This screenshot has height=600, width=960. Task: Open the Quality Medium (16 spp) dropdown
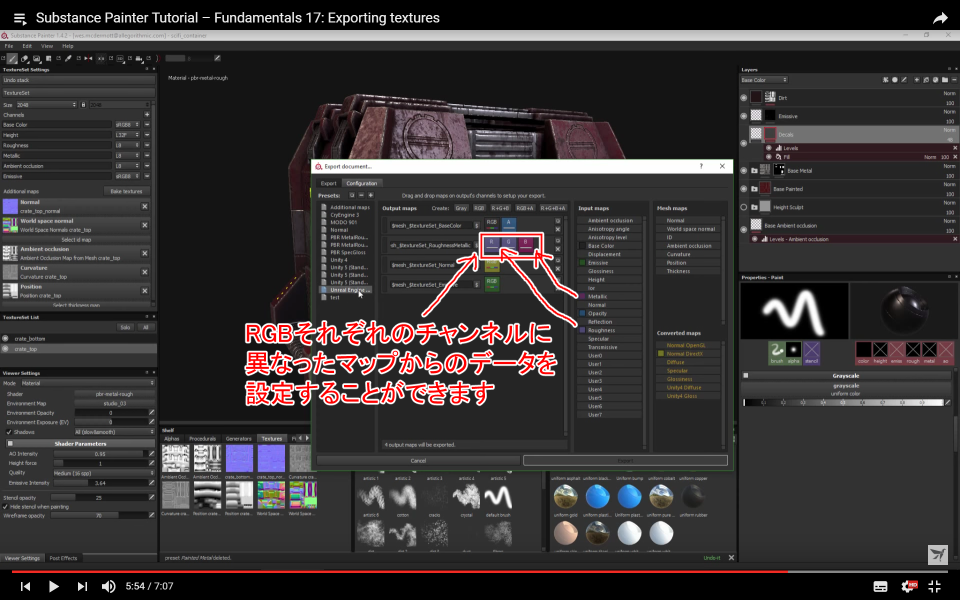pyautogui.click(x=103, y=473)
